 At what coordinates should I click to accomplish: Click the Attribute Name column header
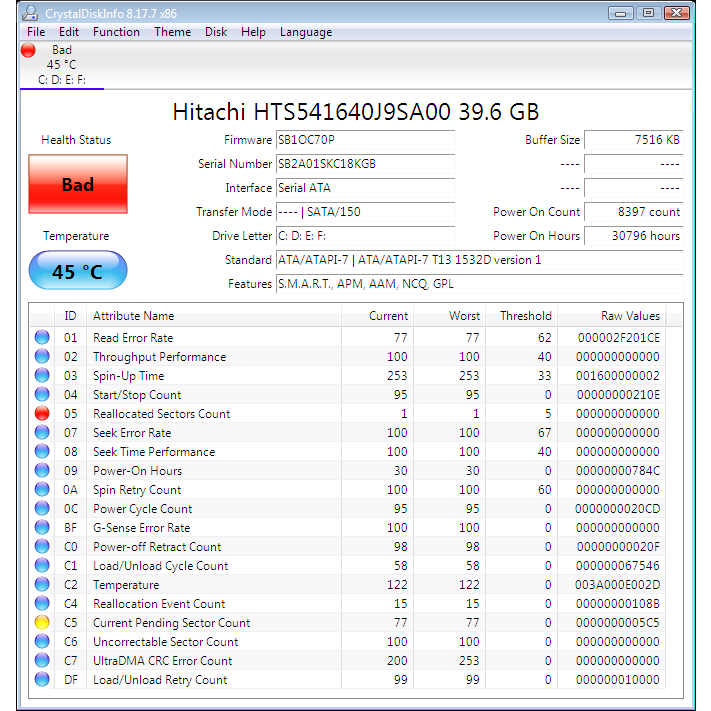tap(214, 316)
